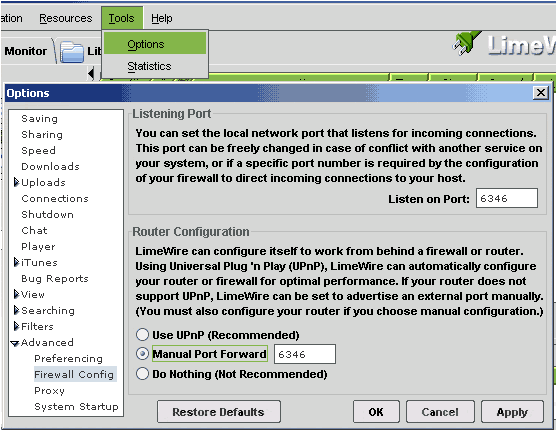
Task: Open the Library folder icon tab
Action: [72, 52]
